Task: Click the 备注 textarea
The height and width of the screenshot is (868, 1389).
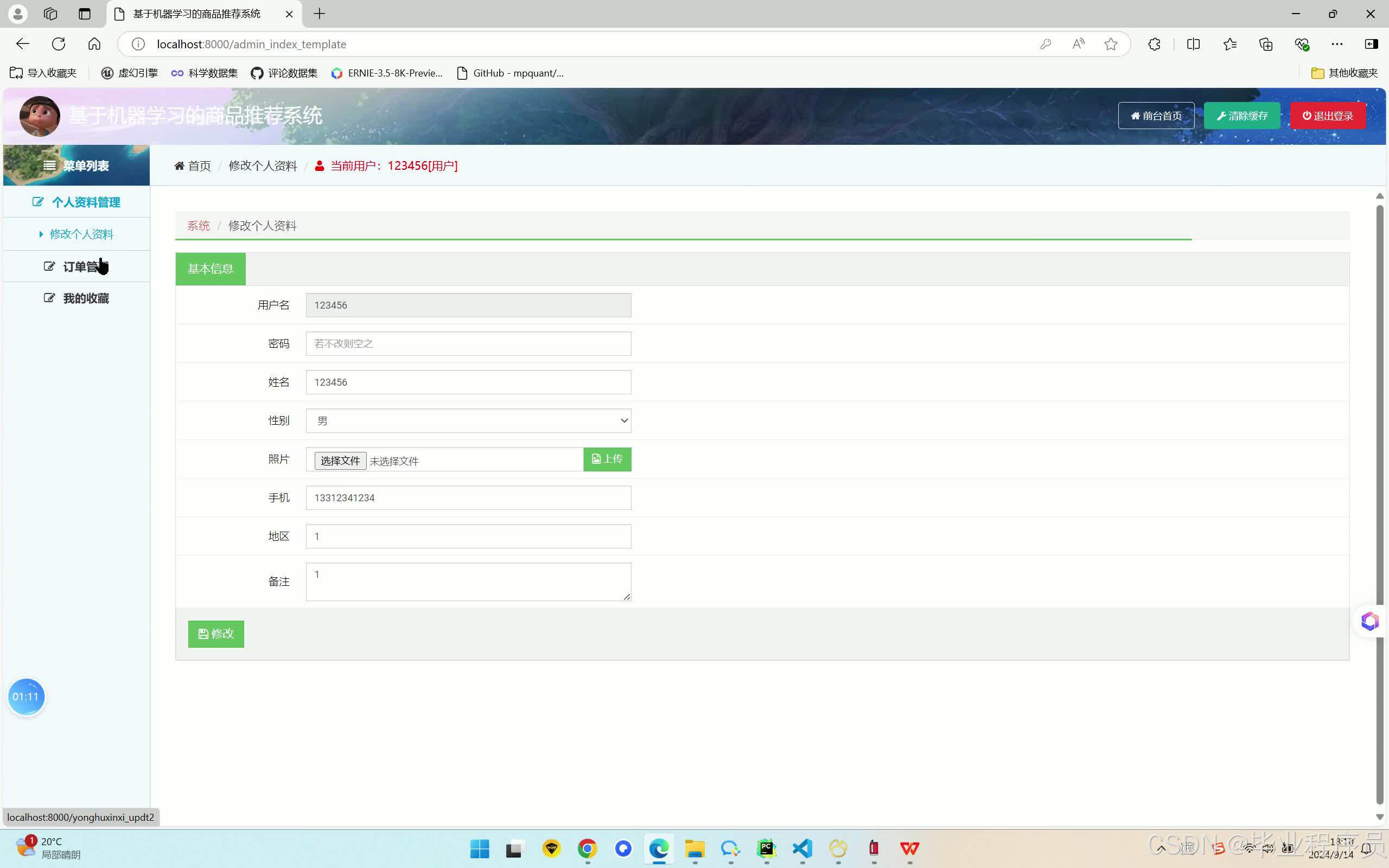Action: (468, 582)
